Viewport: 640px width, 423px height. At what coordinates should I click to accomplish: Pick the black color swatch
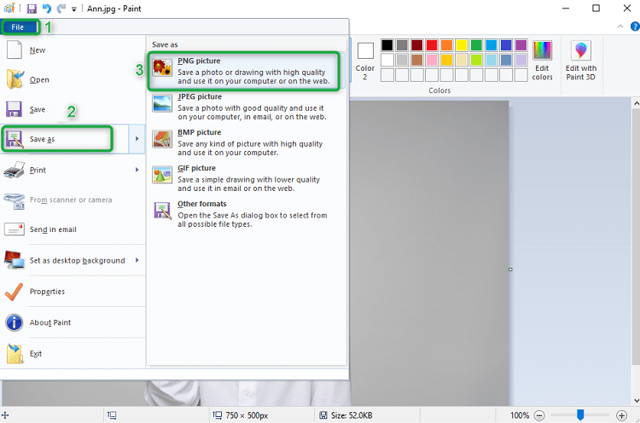point(387,45)
